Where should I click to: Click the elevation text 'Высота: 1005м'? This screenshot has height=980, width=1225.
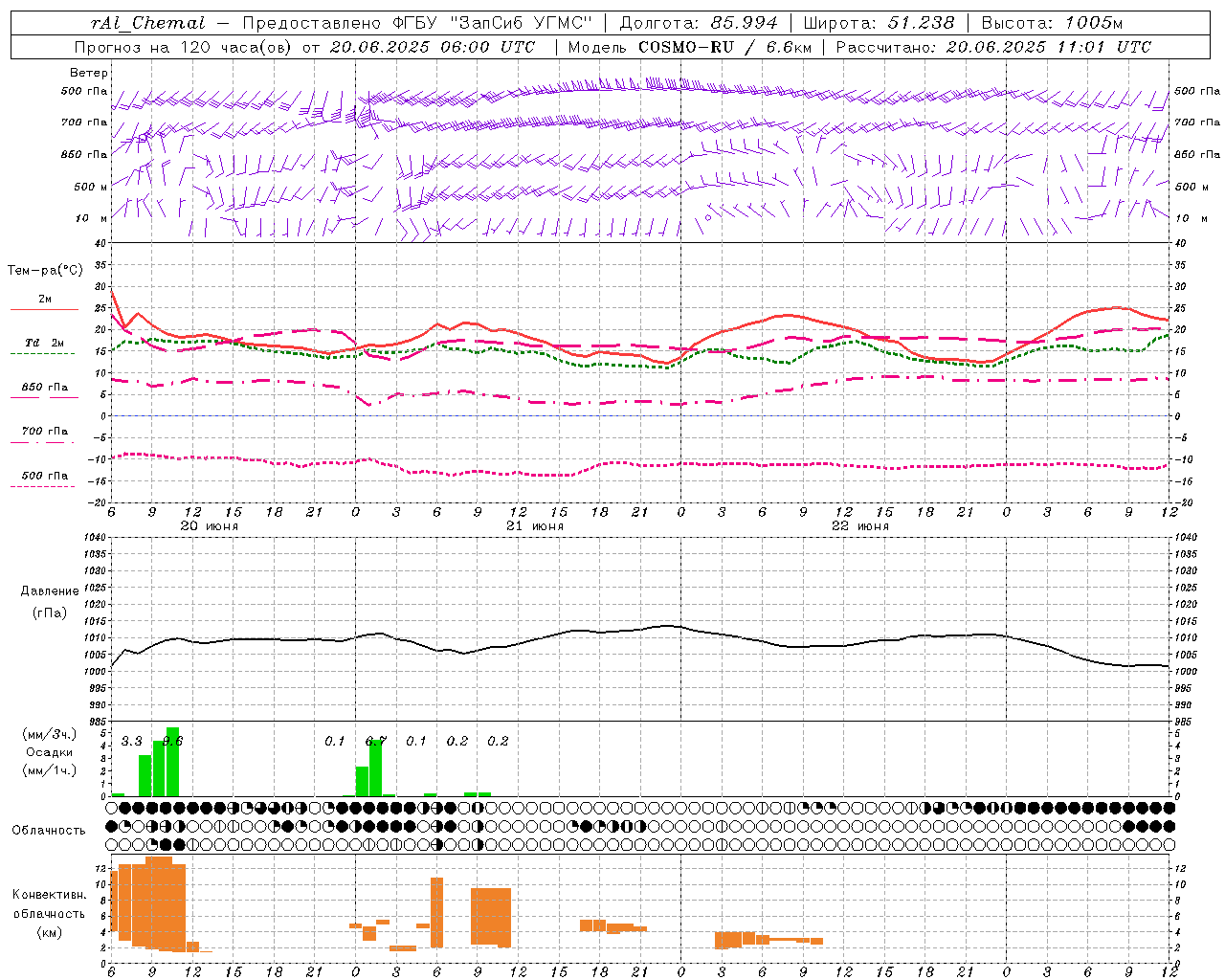pyautogui.click(x=1052, y=23)
